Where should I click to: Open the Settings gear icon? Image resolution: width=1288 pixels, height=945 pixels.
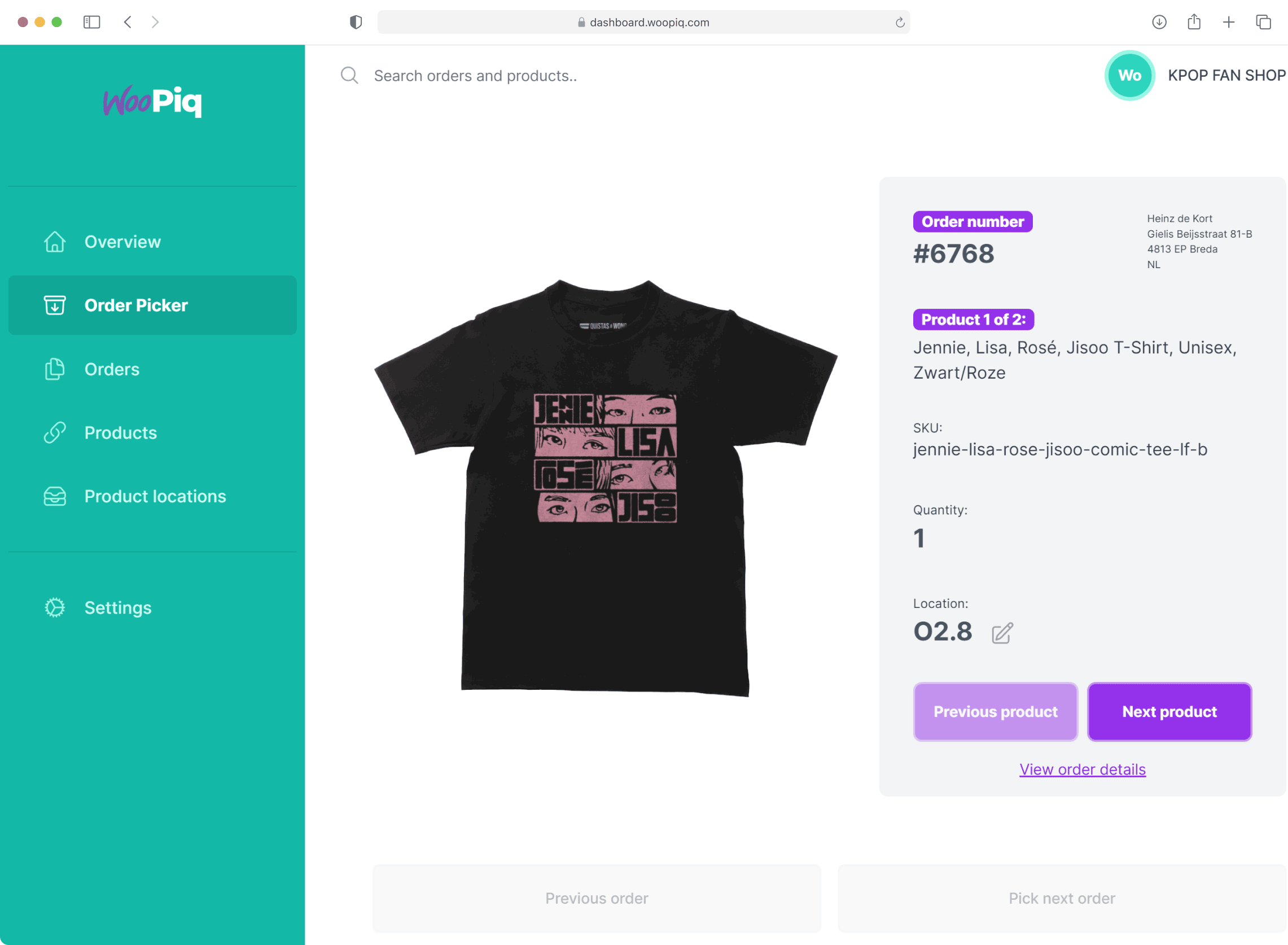[x=54, y=608]
